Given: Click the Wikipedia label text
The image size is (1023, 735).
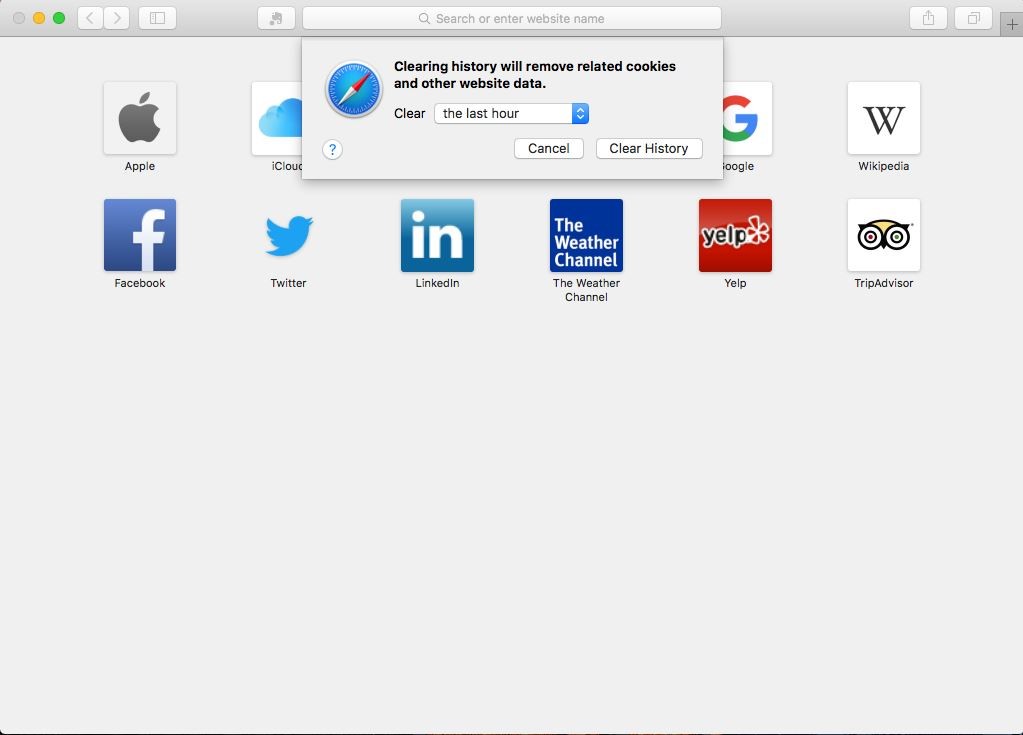Looking at the screenshot, I should (x=883, y=166).
